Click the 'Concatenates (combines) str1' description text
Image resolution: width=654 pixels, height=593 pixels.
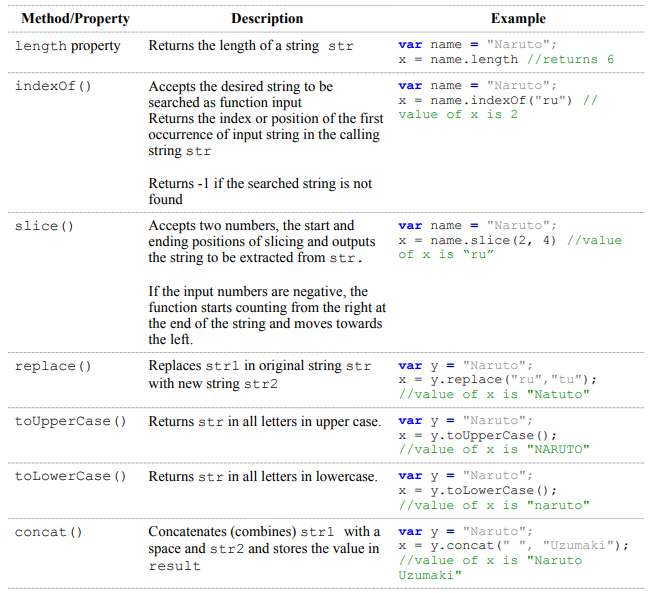[x=263, y=548]
